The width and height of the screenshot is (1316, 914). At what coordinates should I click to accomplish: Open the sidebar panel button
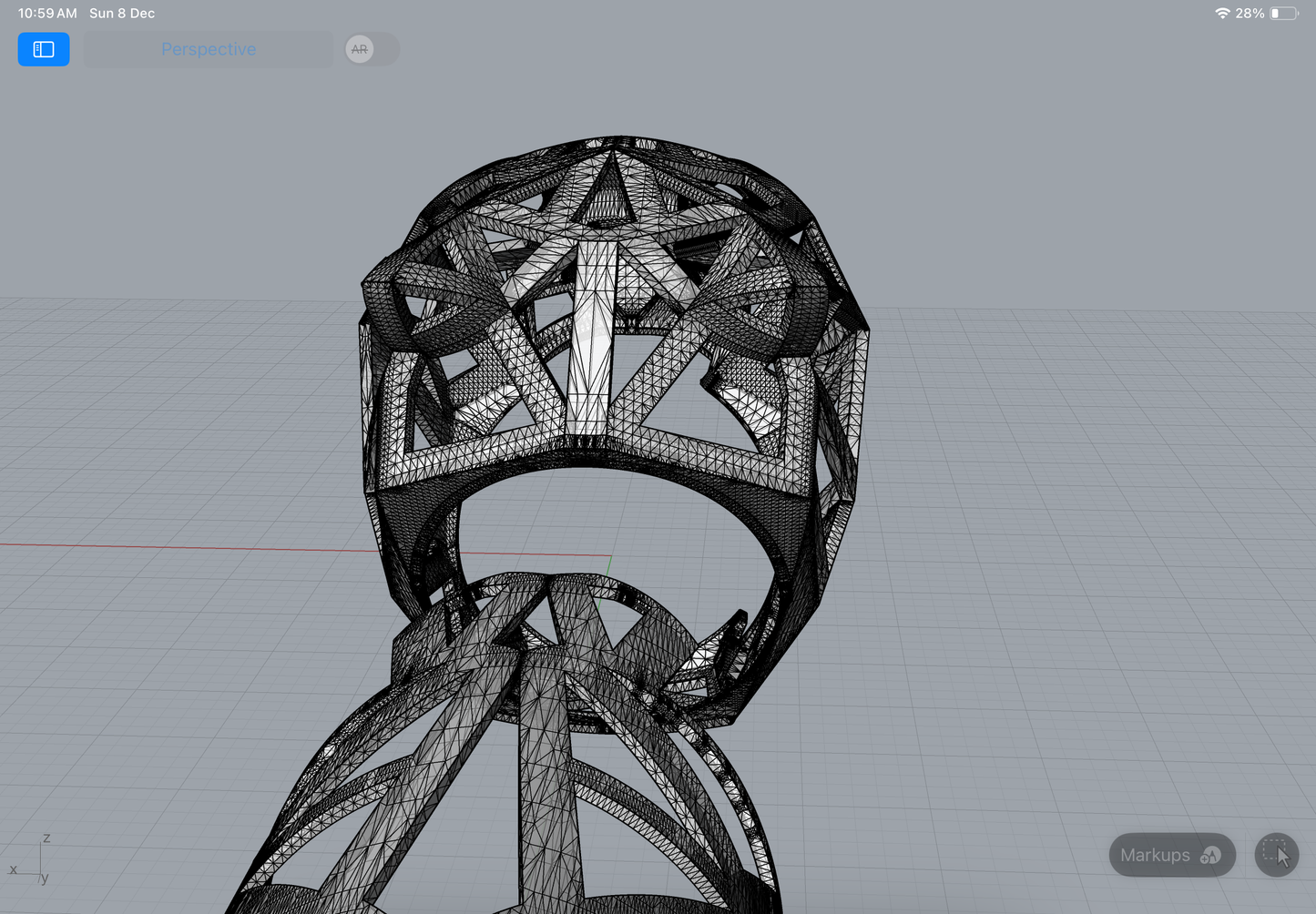(44, 49)
